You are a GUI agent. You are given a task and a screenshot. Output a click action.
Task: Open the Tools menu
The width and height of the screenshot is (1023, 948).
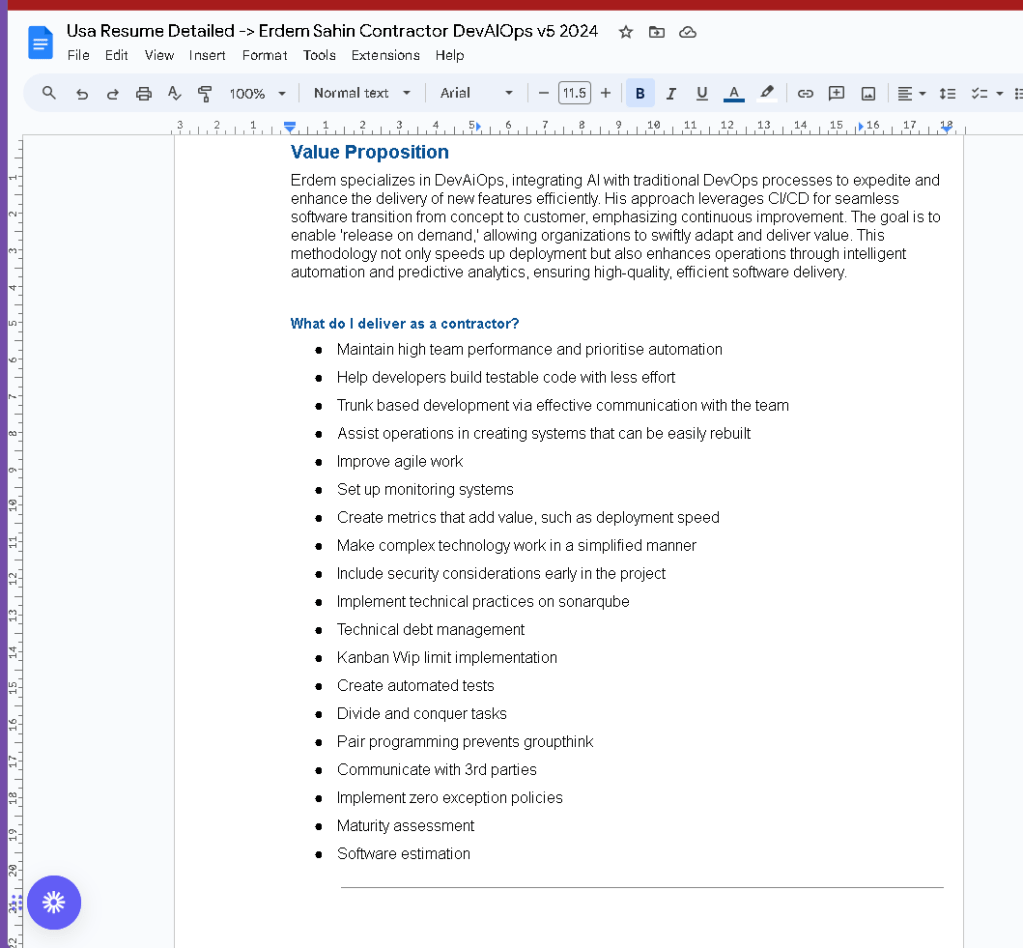(x=319, y=55)
